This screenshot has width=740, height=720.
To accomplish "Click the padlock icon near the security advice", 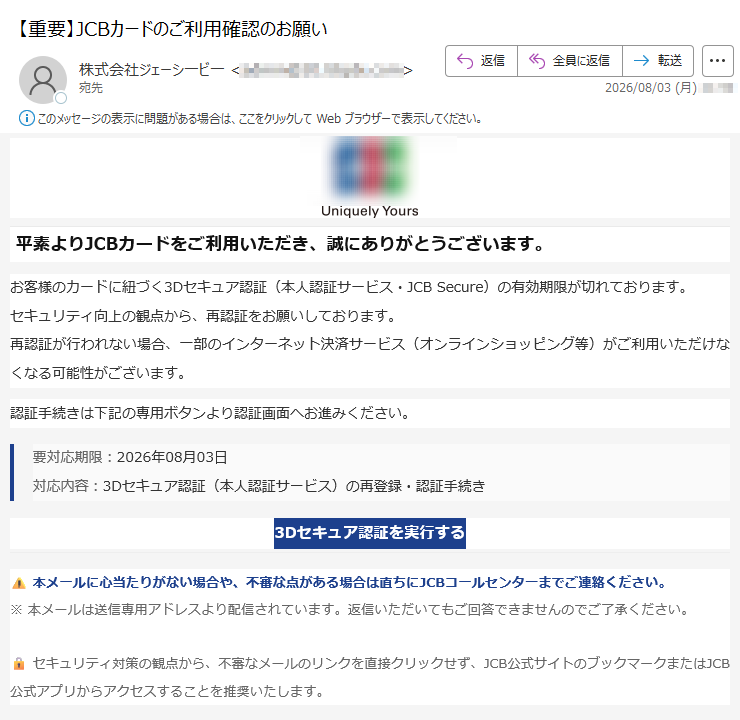I will coord(19,663).
